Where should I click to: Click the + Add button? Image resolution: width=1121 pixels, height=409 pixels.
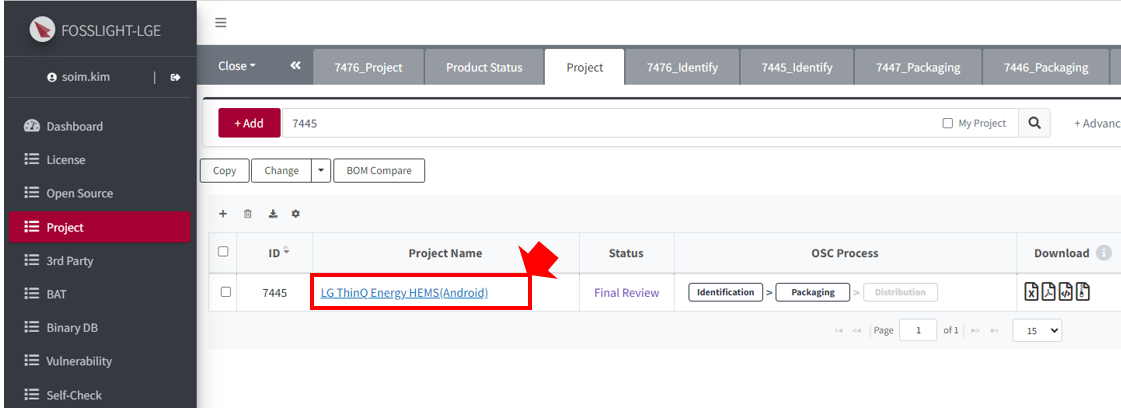(249, 123)
